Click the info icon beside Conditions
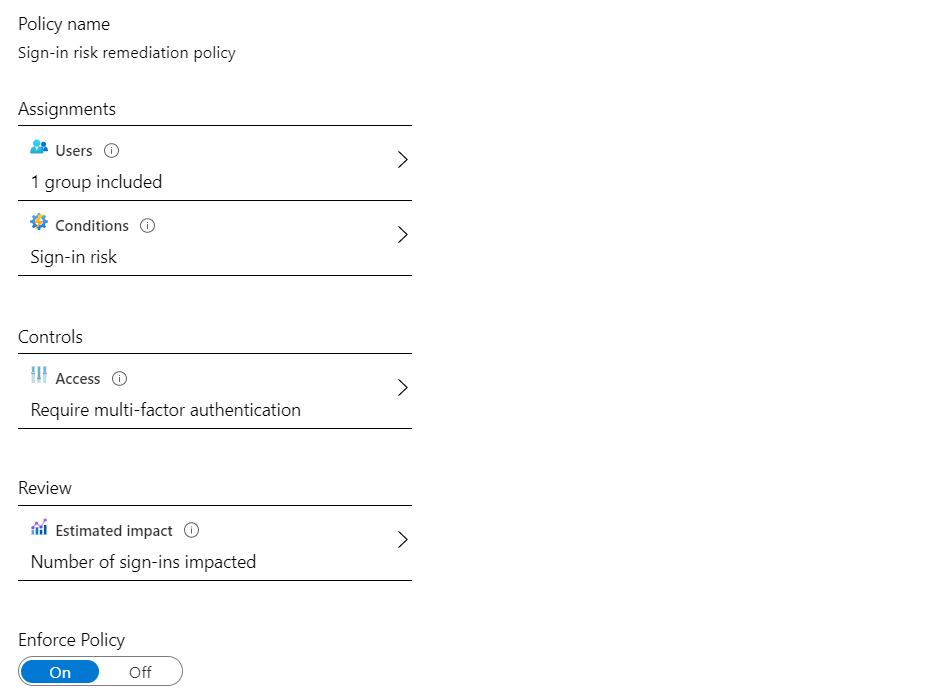This screenshot has width=939, height=700. 148,226
